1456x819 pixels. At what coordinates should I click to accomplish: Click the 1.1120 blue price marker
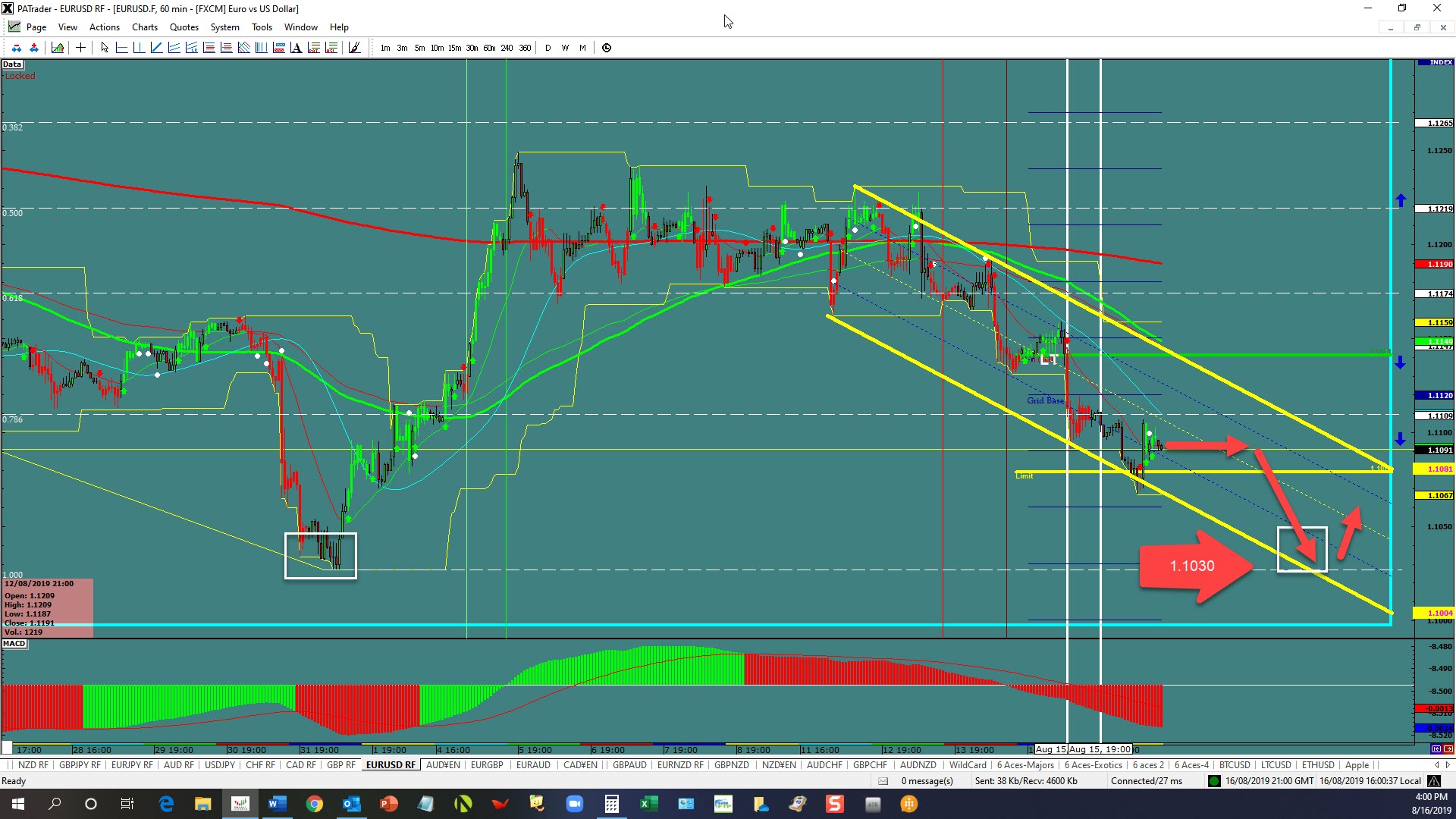[x=1435, y=396]
